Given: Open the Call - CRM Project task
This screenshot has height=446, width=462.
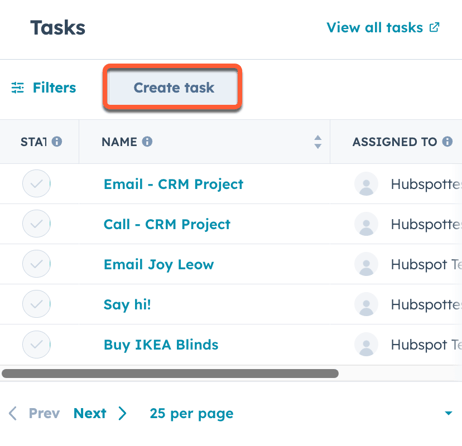Looking at the screenshot, I should (167, 225).
